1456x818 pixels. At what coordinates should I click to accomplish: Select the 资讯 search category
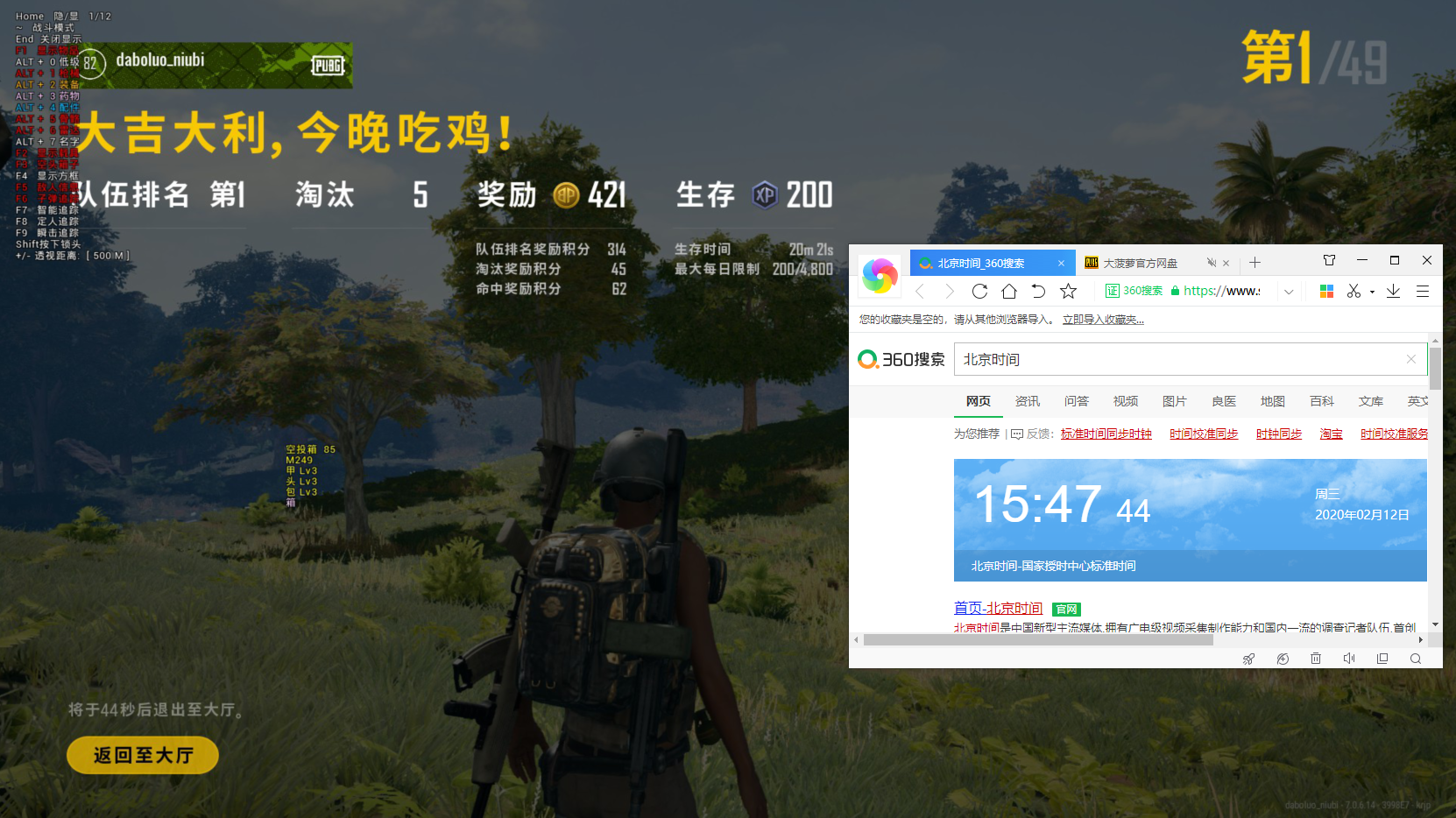tap(1028, 401)
